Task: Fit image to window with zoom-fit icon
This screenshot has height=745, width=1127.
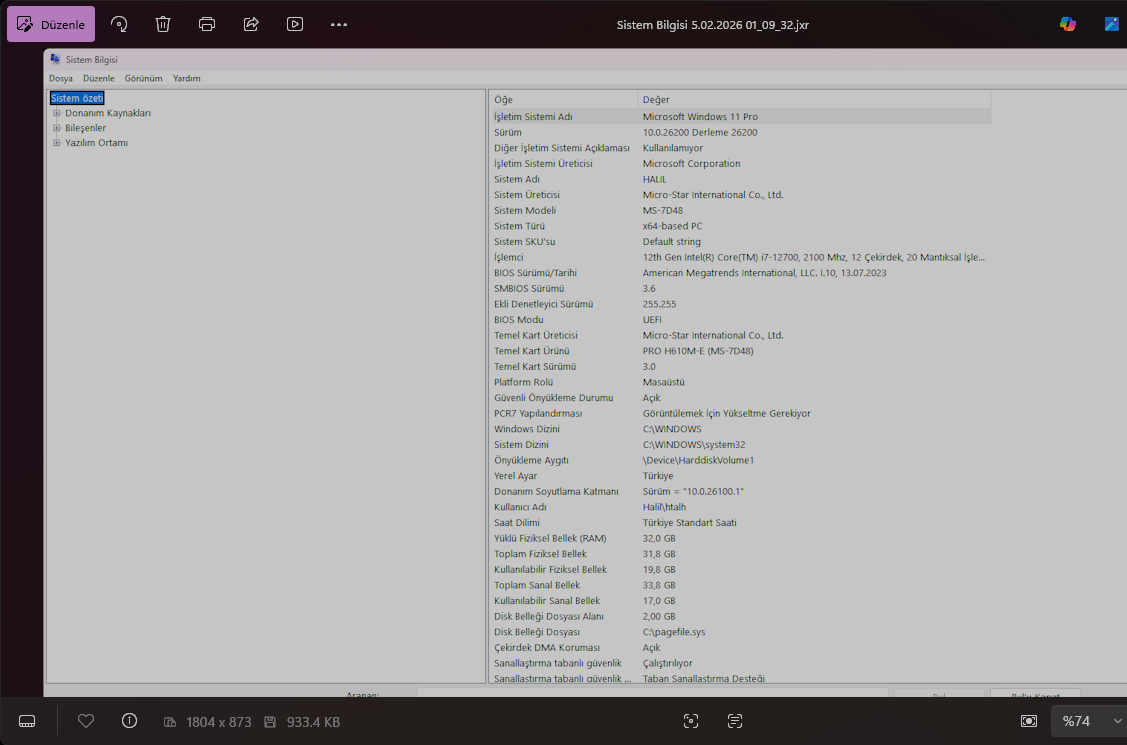Action: click(x=1029, y=721)
